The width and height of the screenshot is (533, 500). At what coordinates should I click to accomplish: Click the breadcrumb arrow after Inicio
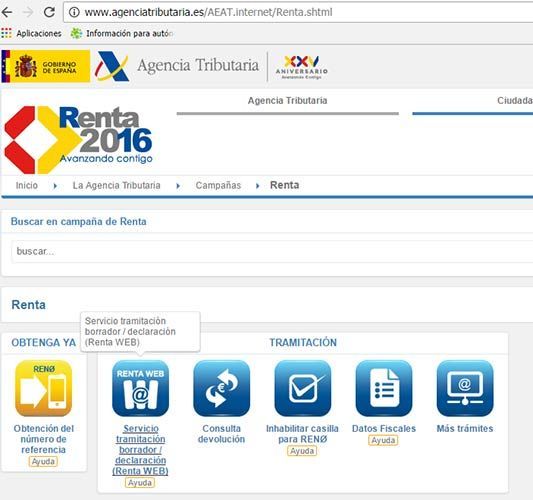55,186
